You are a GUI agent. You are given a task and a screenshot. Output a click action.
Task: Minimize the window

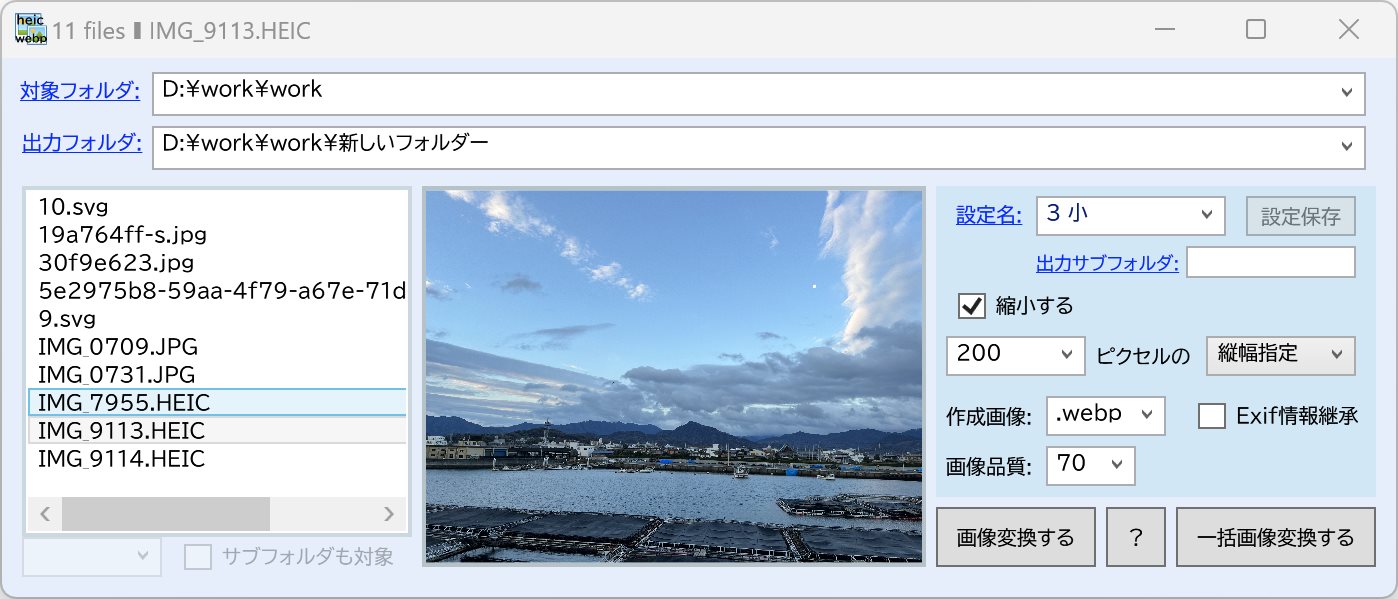point(1164,30)
